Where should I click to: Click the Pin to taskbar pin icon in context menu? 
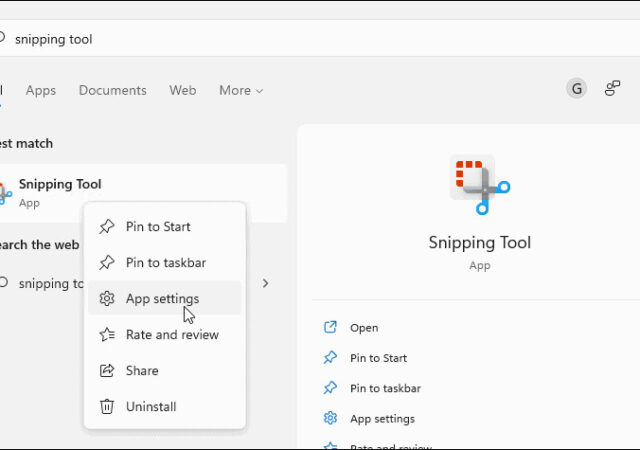click(x=107, y=263)
